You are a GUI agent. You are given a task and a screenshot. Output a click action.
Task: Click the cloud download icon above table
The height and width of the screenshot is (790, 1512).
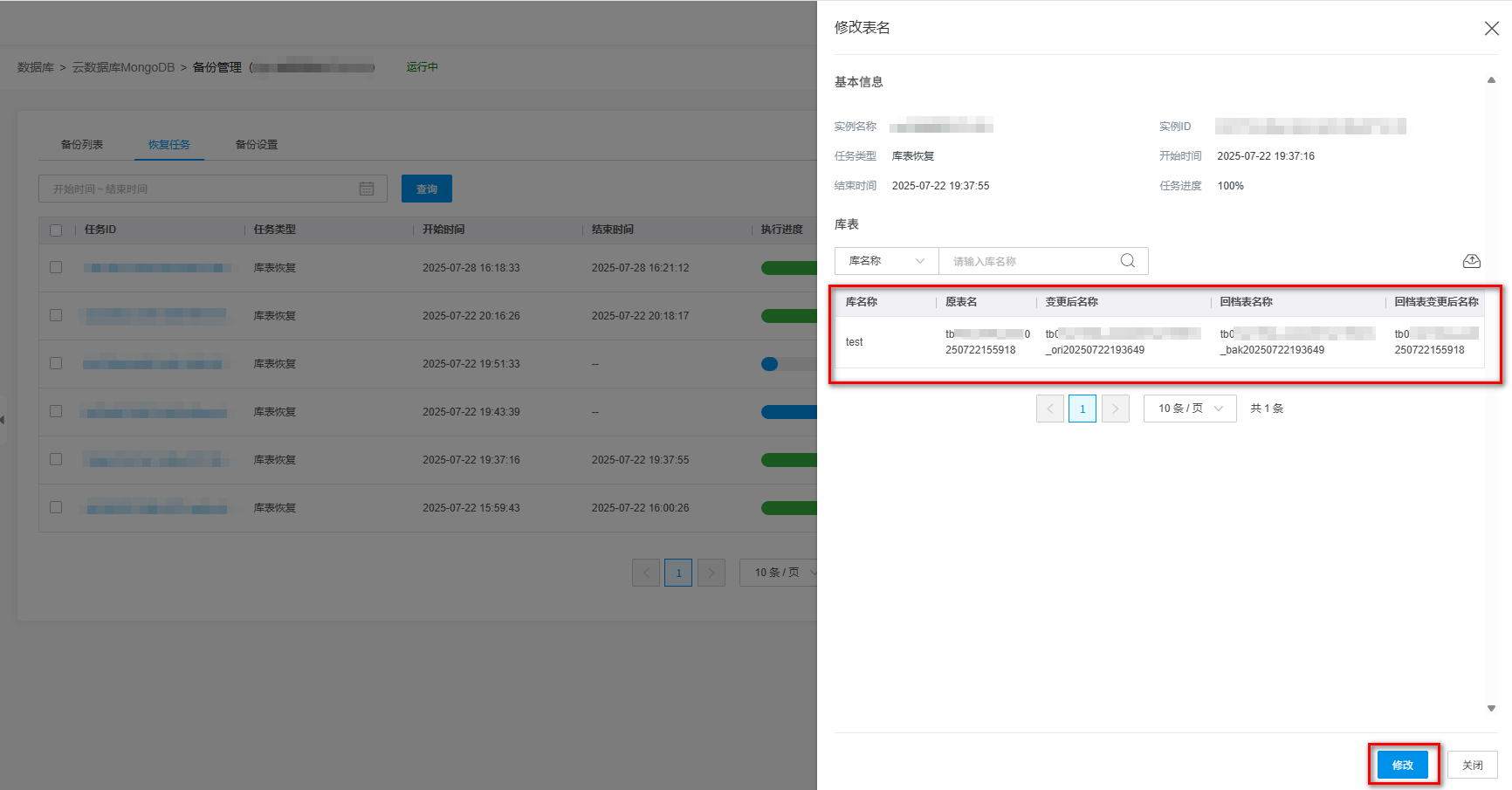(x=1471, y=261)
